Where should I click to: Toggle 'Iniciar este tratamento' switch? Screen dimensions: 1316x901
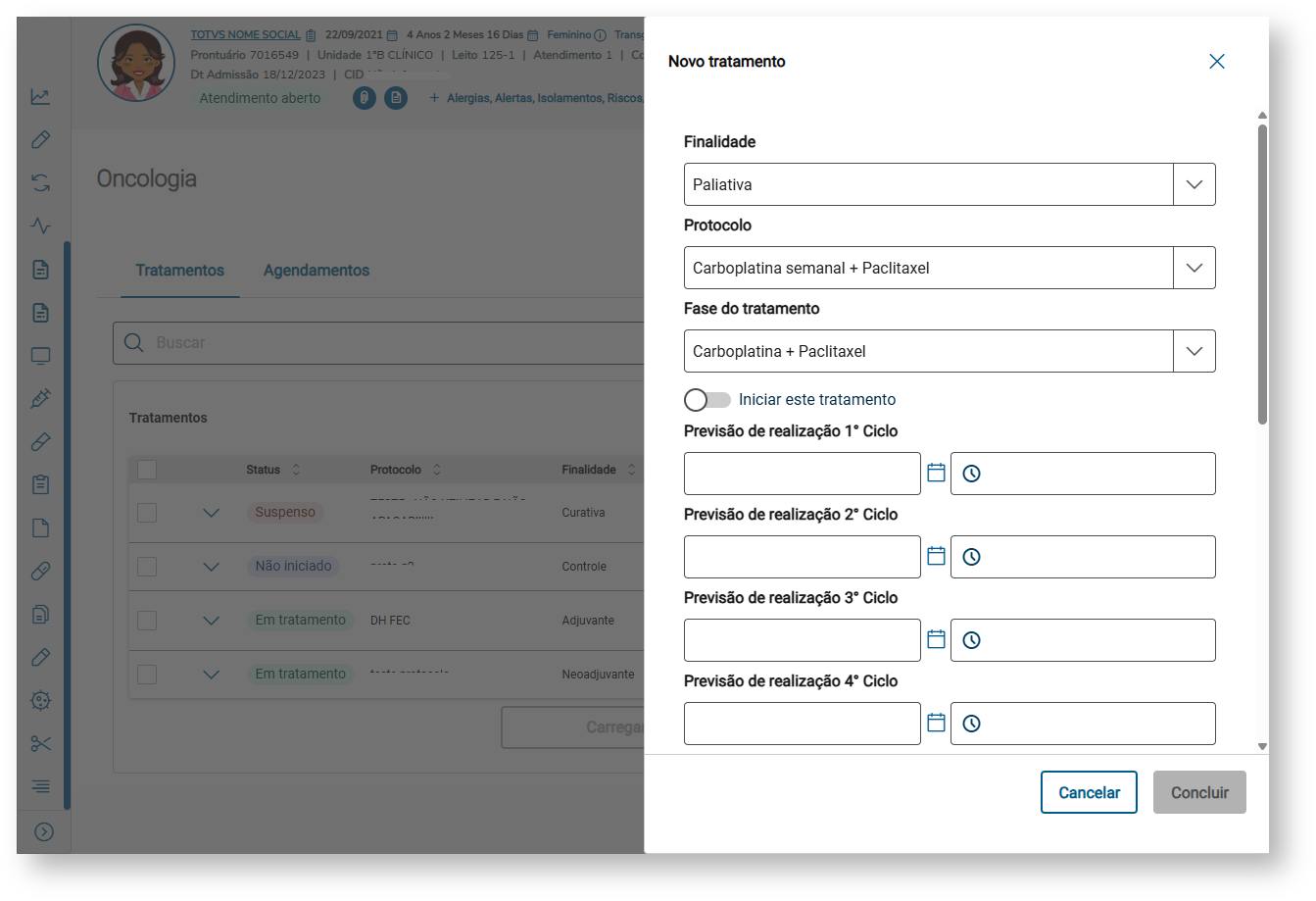point(707,400)
